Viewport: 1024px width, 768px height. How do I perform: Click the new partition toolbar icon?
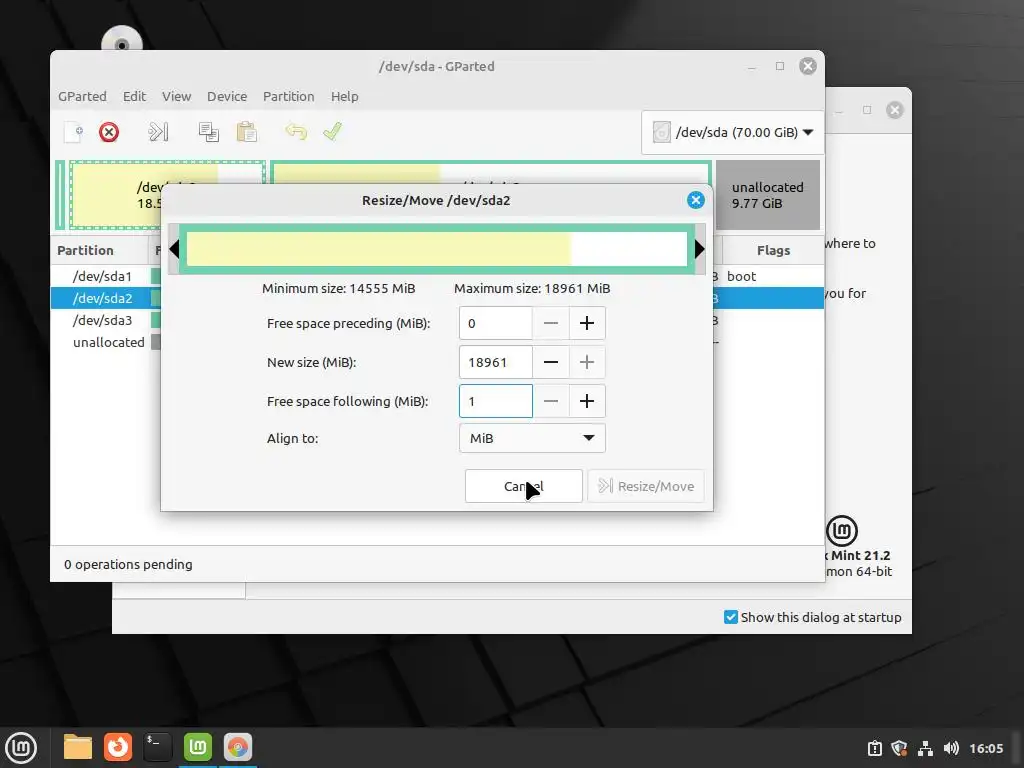pyautogui.click(x=74, y=132)
